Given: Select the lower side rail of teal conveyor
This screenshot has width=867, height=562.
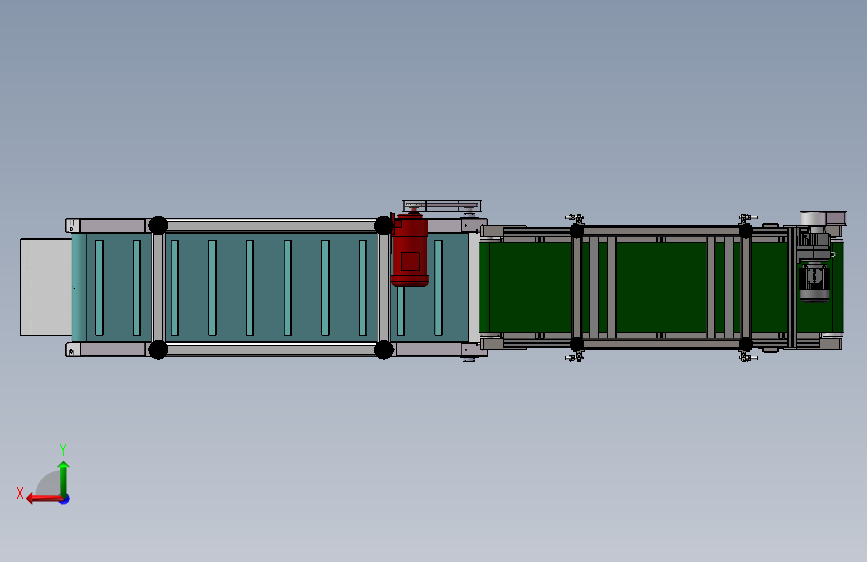Looking at the screenshot, I should (x=276, y=350).
